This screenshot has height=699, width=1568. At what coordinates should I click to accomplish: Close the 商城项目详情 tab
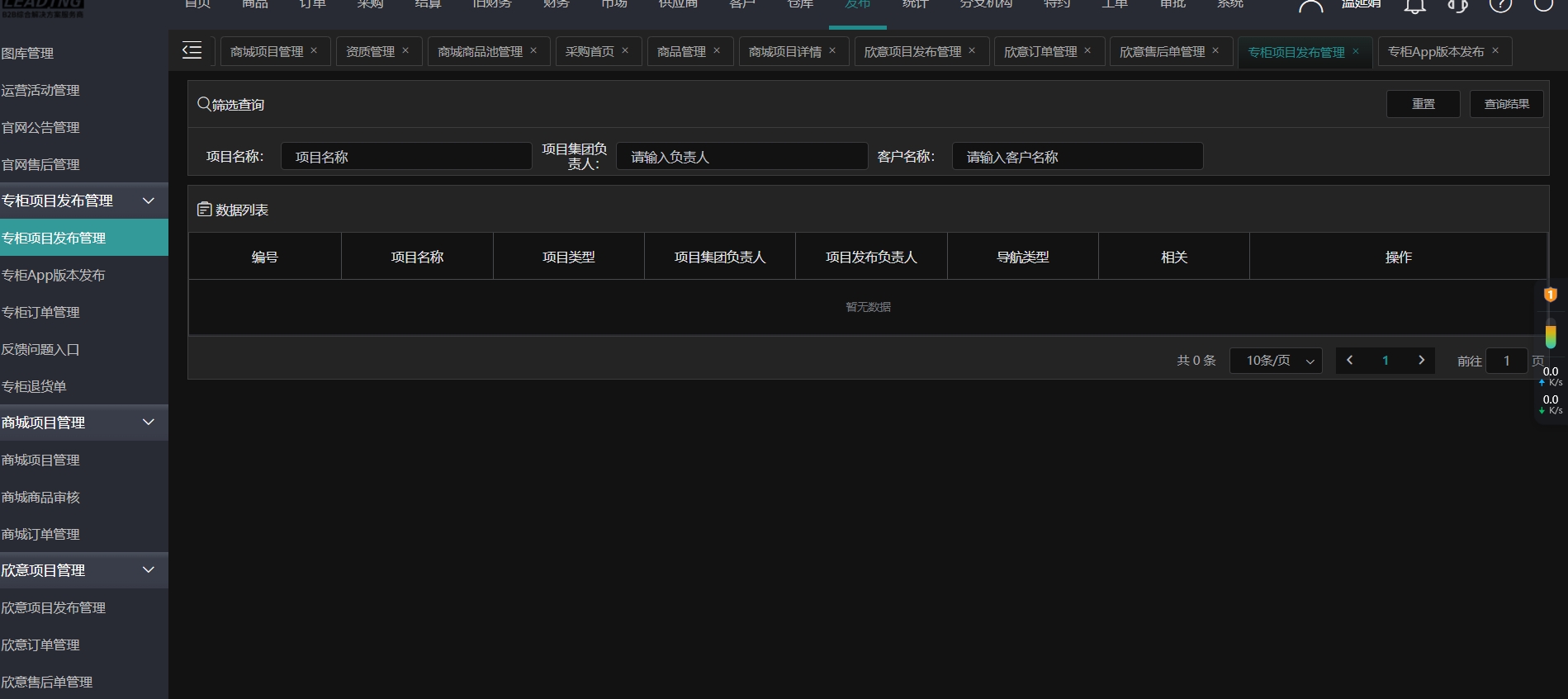[832, 50]
